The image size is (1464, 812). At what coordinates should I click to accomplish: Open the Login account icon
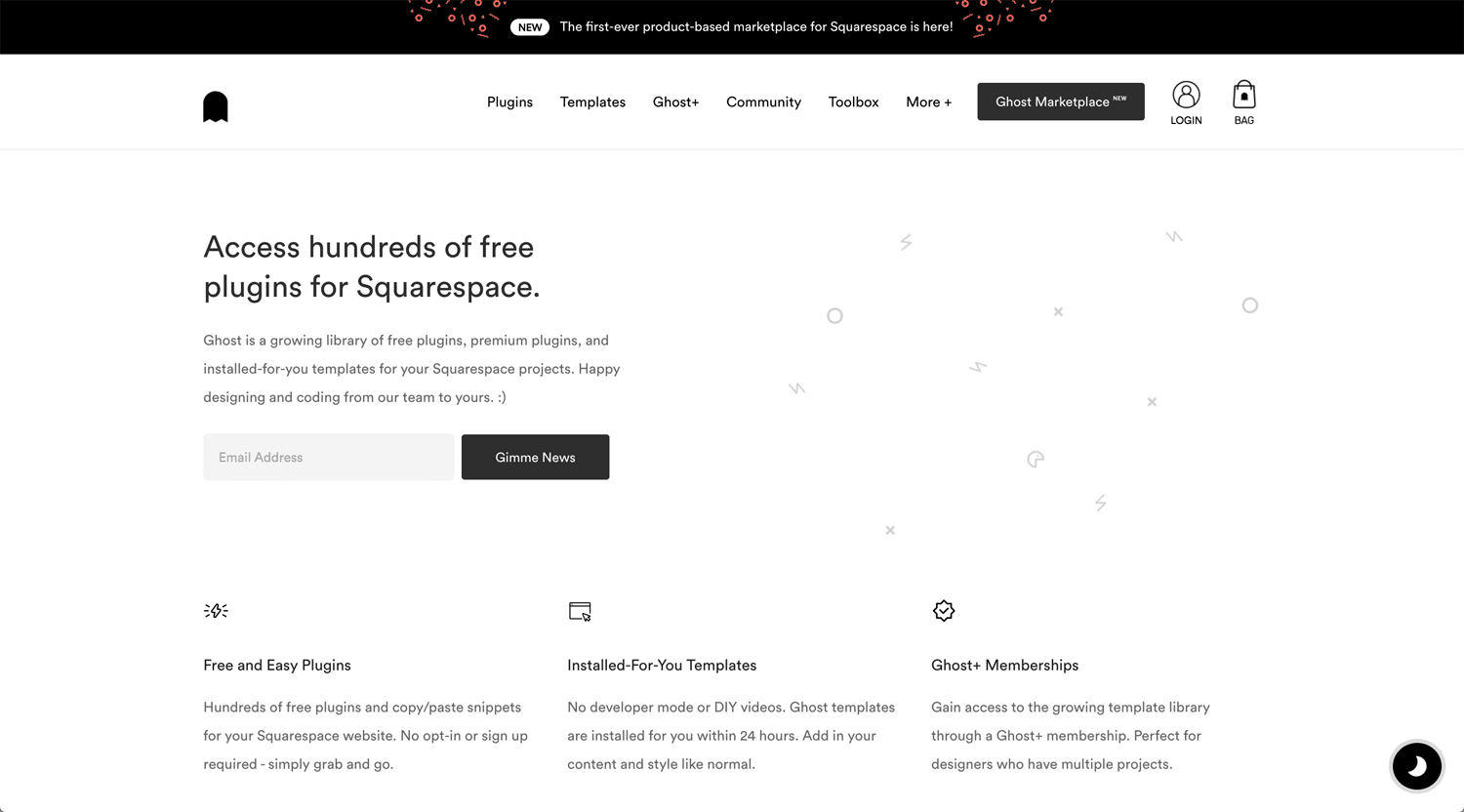tap(1186, 102)
